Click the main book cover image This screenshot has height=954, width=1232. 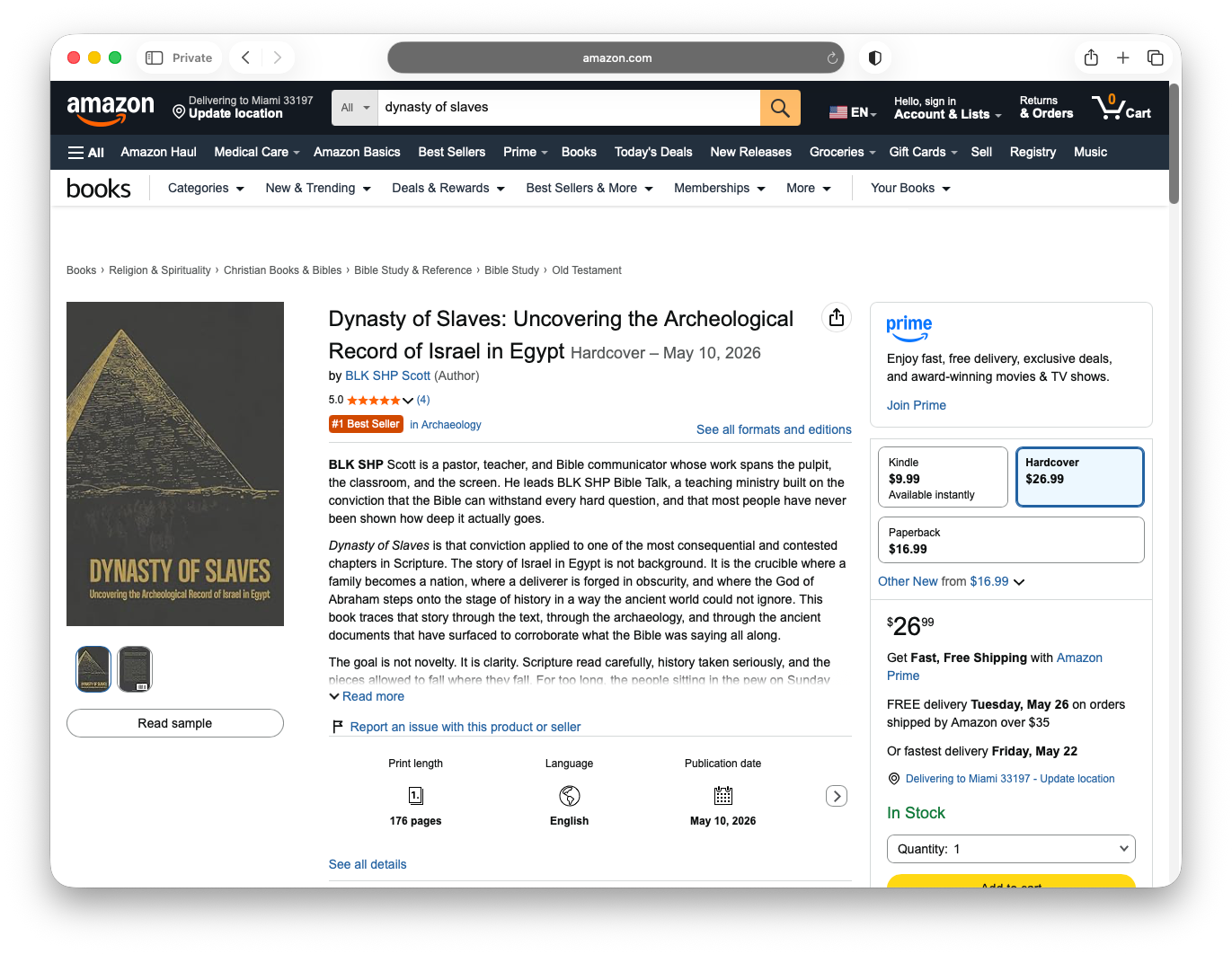click(175, 464)
